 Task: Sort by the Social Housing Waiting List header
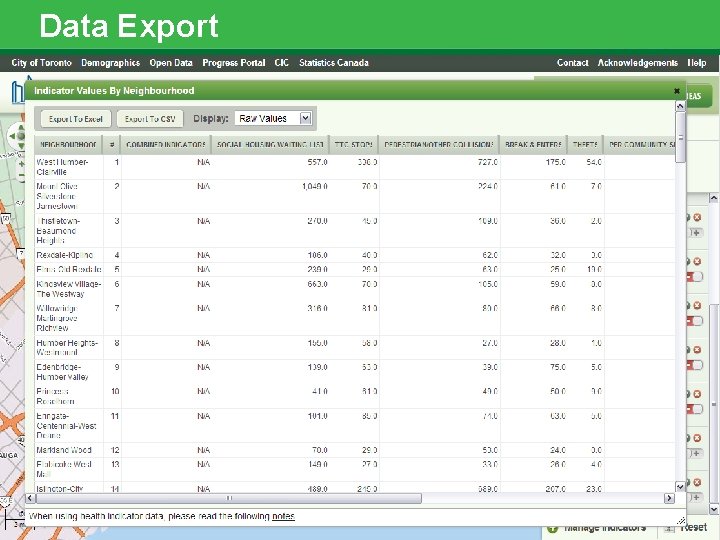(270, 145)
